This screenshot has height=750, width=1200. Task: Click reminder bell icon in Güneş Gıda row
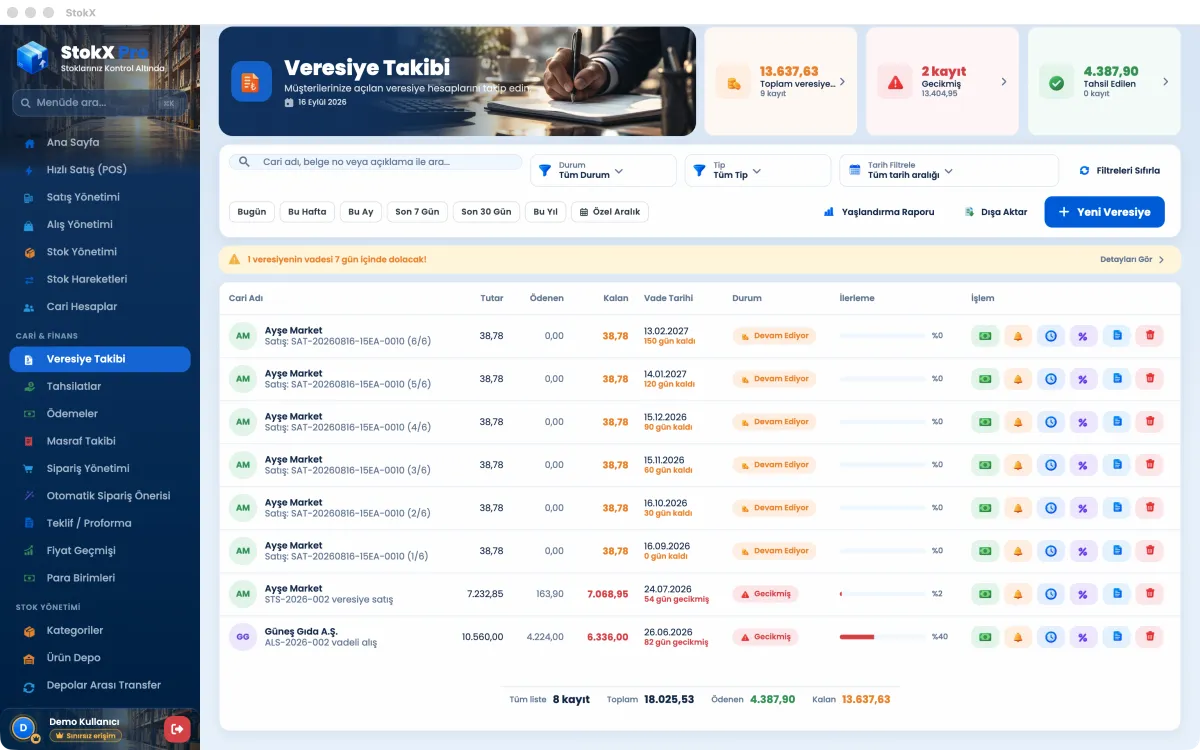coord(1018,637)
